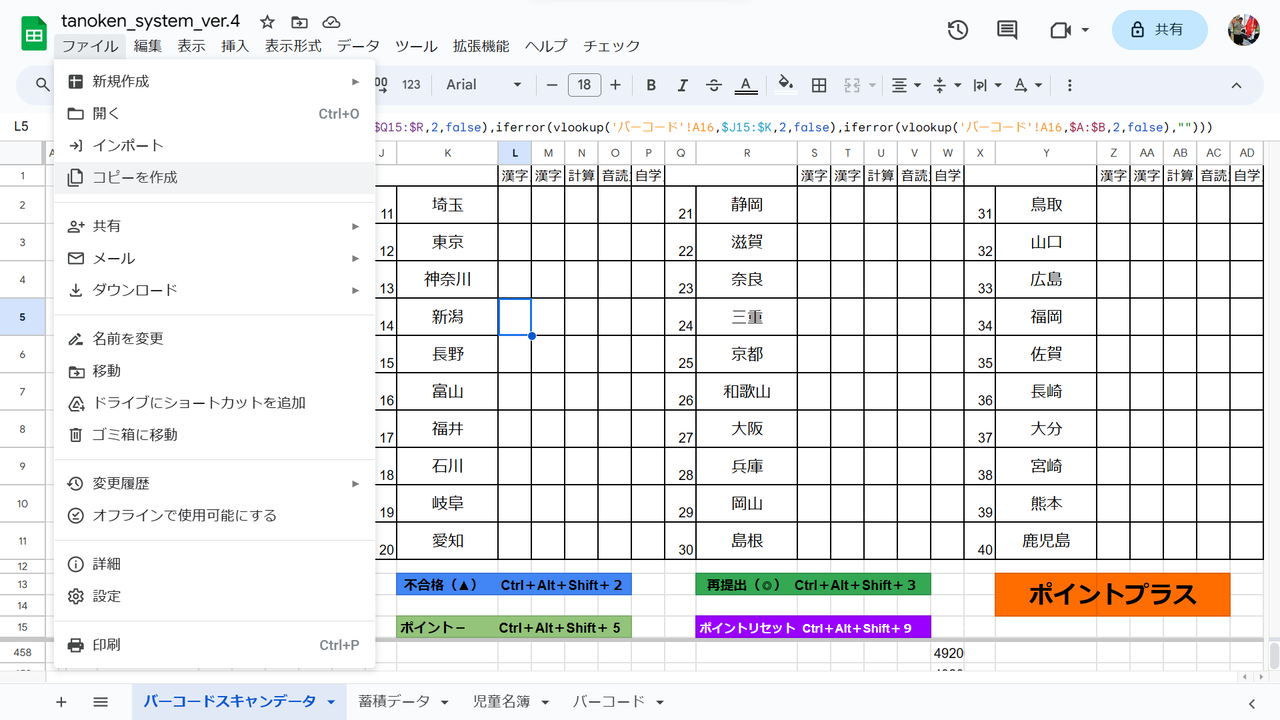Open the horizontal align dropdown
The width and height of the screenshot is (1280, 720).
(905, 85)
